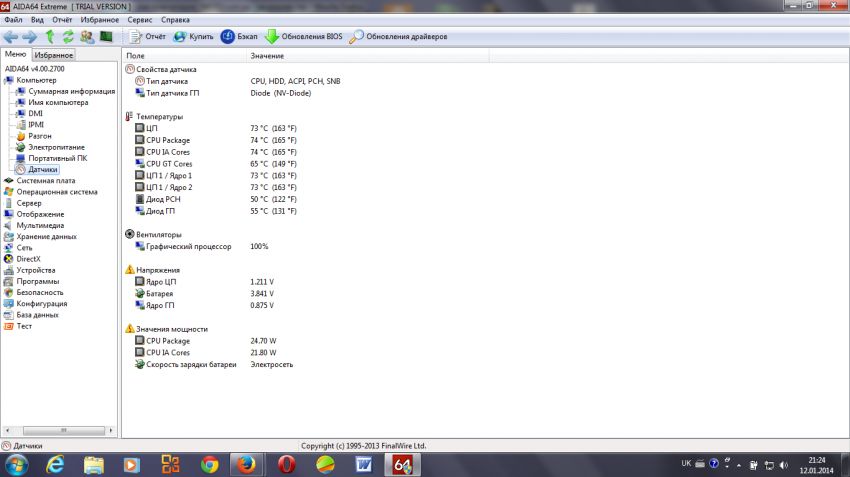Select Скорость зарядки батареи row
Screen dimensions: 850x477
(214, 364)
